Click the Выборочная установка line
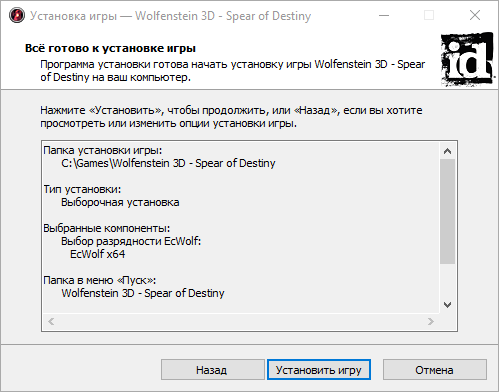This screenshot has height=392, width=499. [120, 202]
